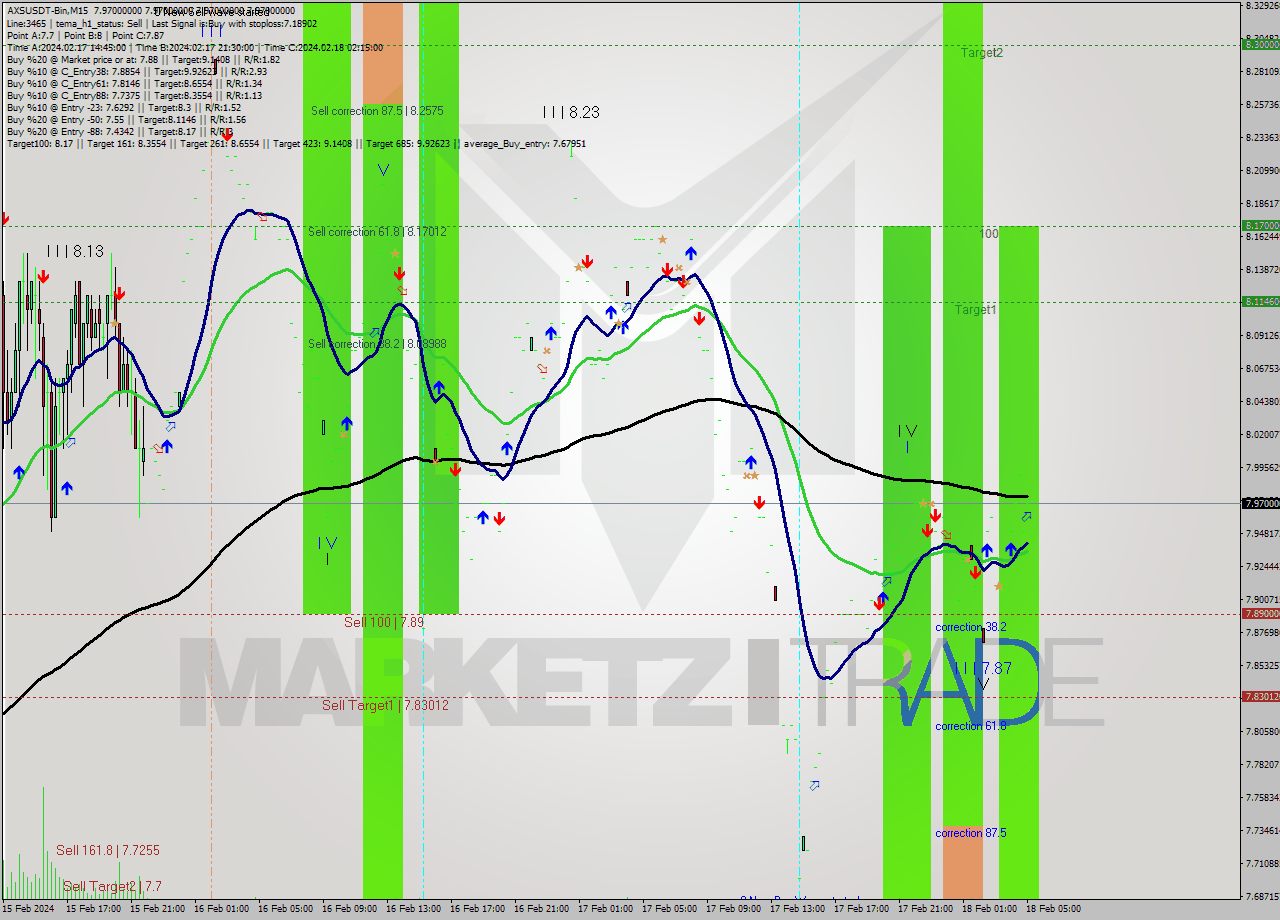The width and height of the screenshot is (1280, 920).
Task: Select the 15 Feb 2024 date label
Action: (x=30, y=909)
